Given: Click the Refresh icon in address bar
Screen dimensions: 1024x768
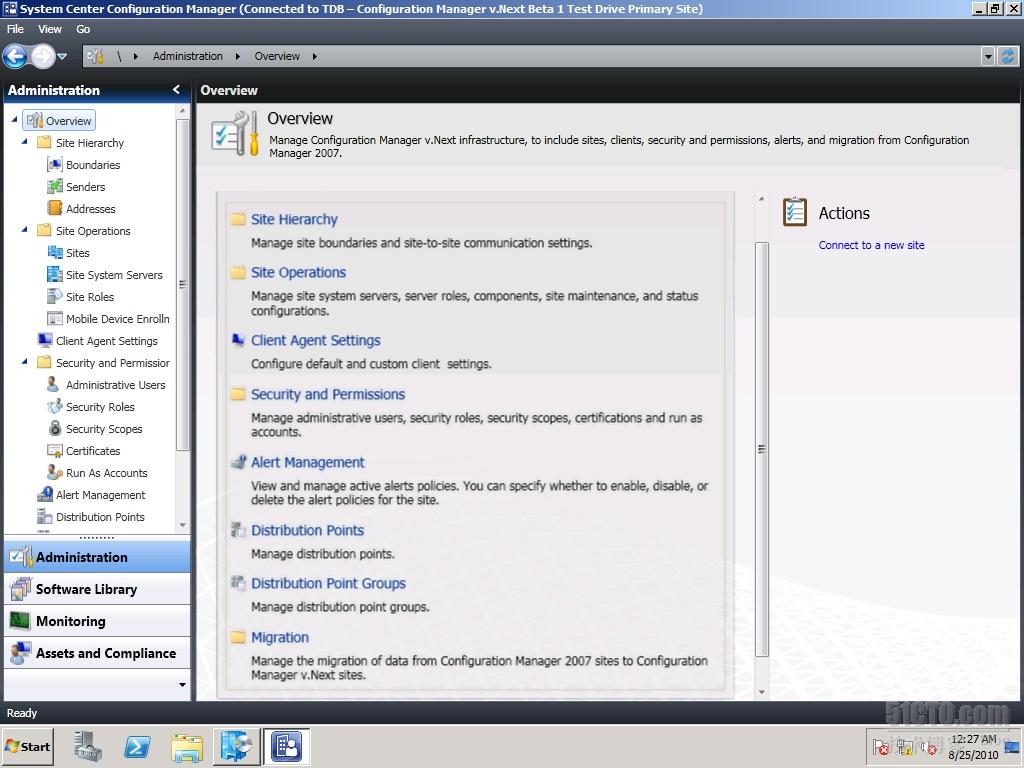Looking at the screenshot, I should [1008, 56].
